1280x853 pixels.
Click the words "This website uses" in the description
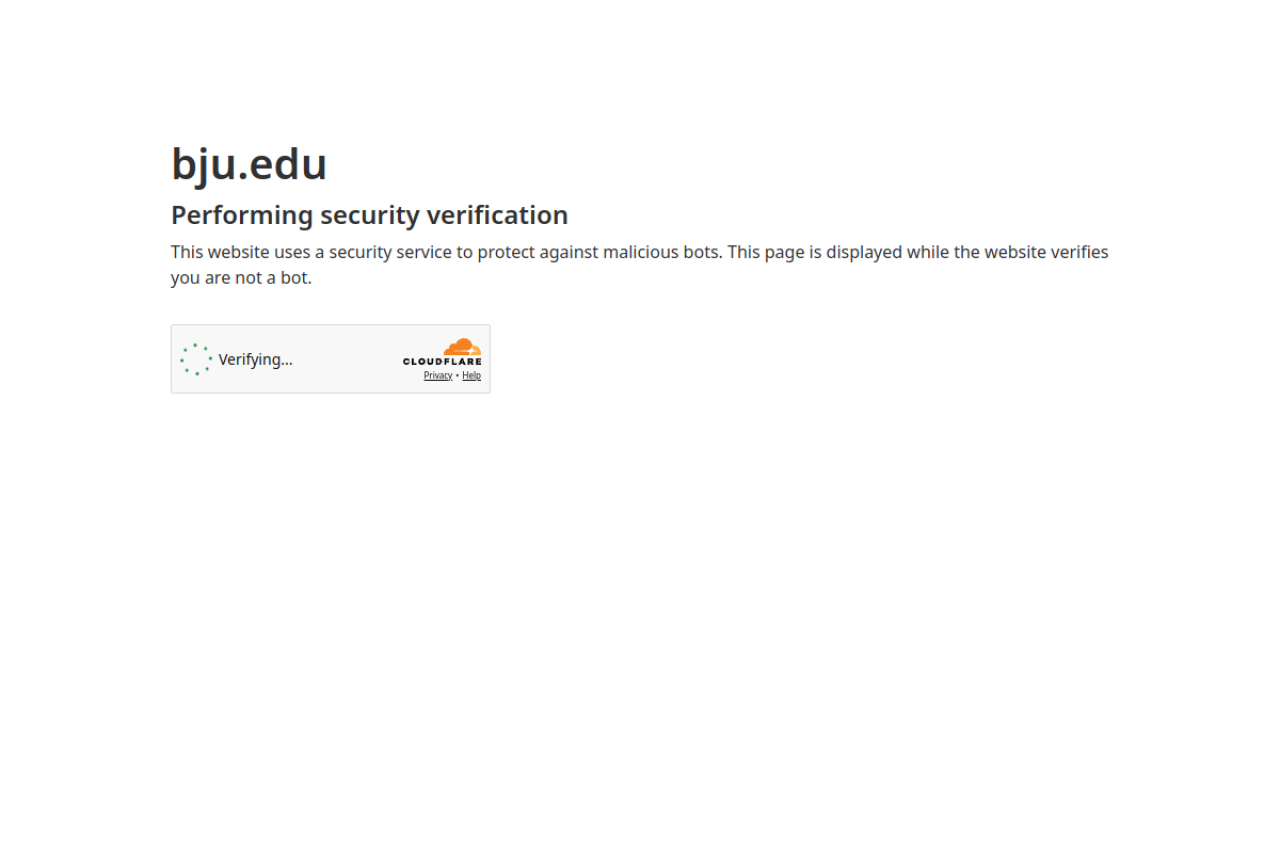[x=240, y=252]
